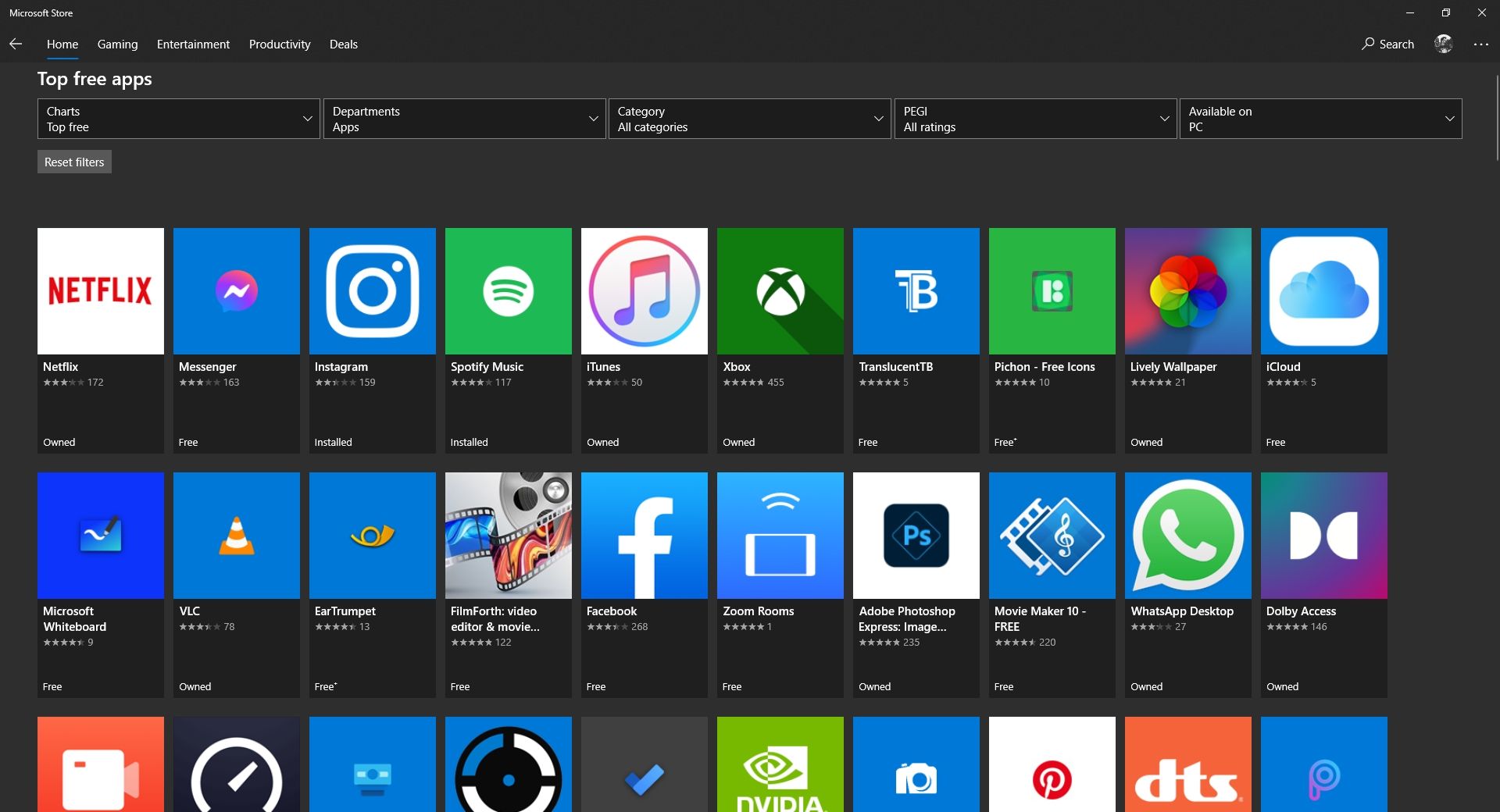The height and width of the screenshot is (812, 1500).
Task: Switch to the Gaming tab
Action: pyautogui.click(x=117, y=45)
